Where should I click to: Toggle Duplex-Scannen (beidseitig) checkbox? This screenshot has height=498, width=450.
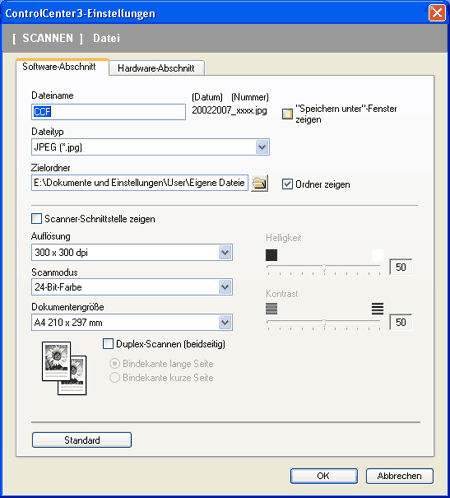point(108,344)
